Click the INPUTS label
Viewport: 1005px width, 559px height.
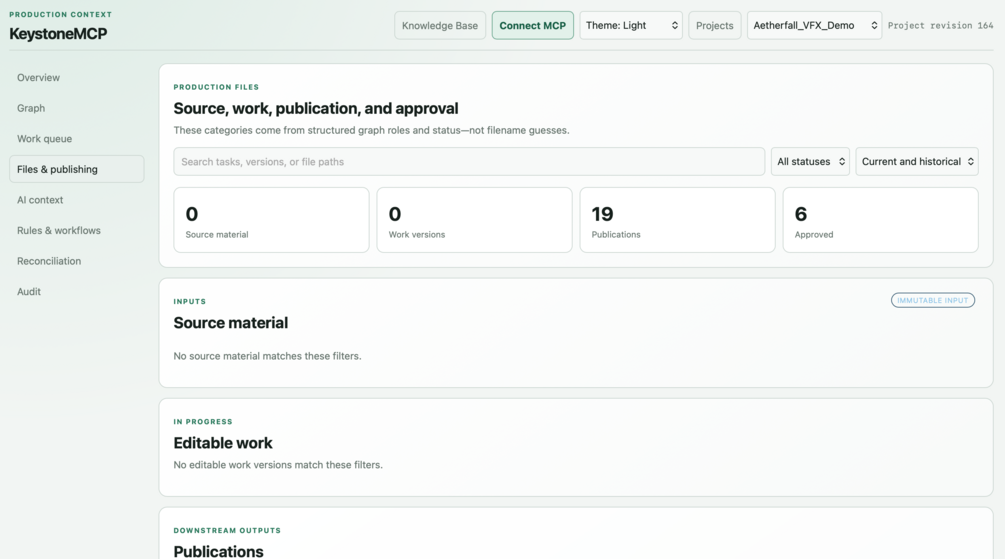[x=190, y=301]
